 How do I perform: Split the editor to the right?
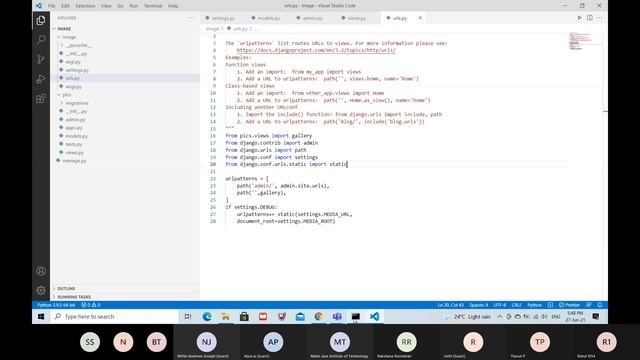[x=590, y=18]
